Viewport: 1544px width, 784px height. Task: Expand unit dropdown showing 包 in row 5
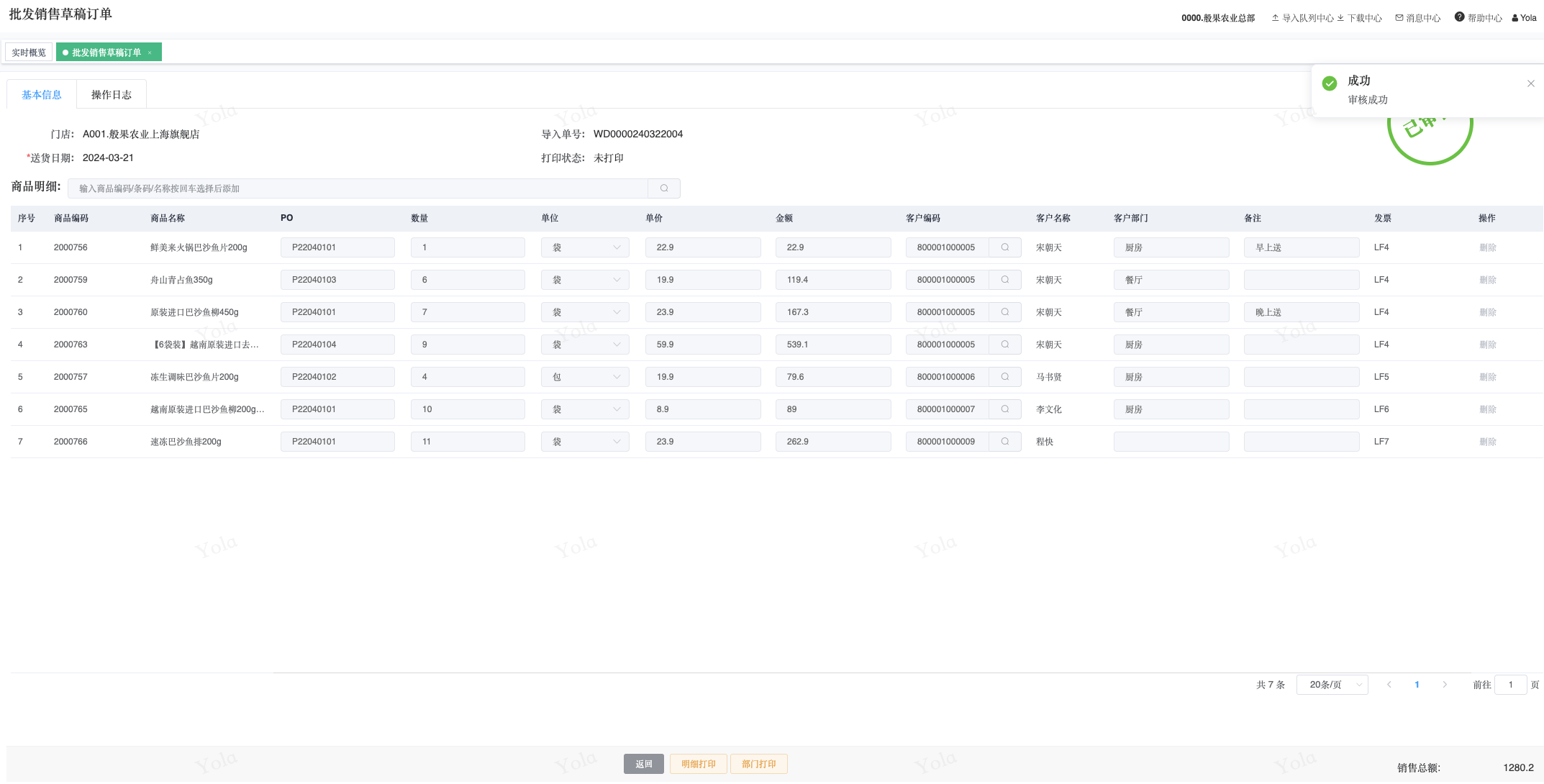pyautogui.click(x=585, y=377)
